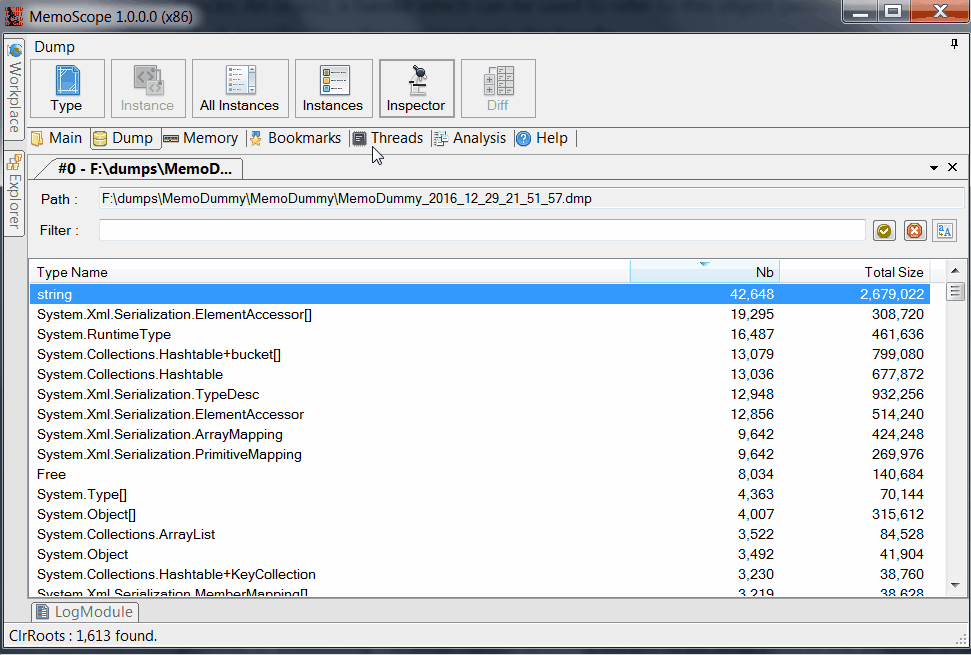Viewport: 971px width, 655px height.
Task: Select the System.RuntimeType row
Action: point(480,334)
